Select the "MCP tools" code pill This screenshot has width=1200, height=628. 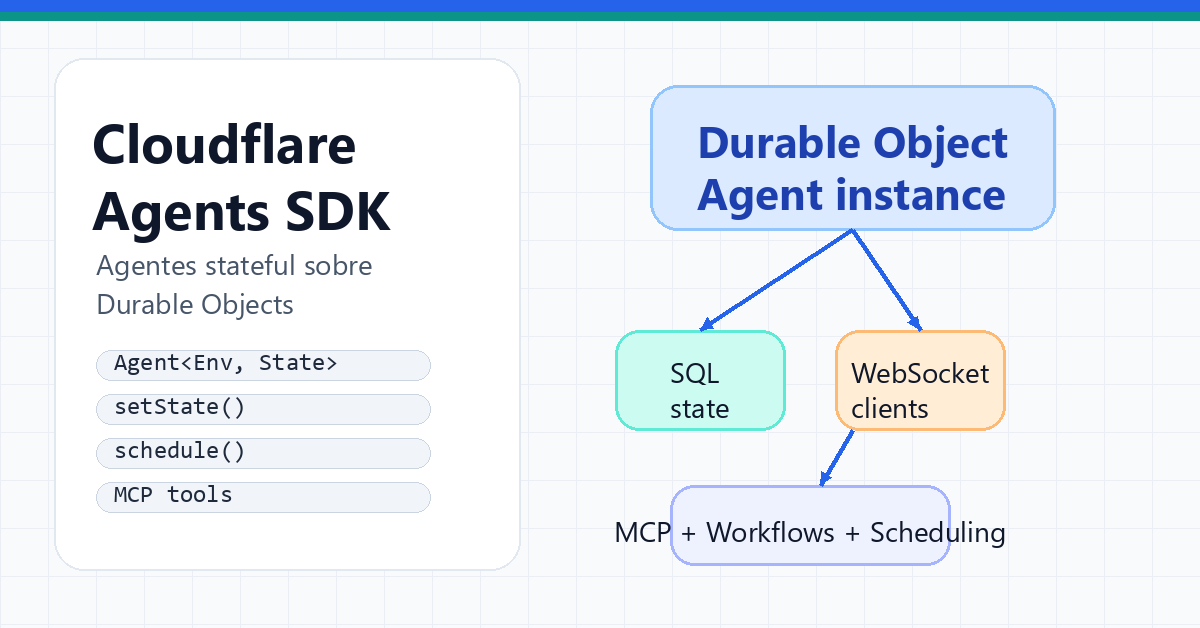pos(263,497)
